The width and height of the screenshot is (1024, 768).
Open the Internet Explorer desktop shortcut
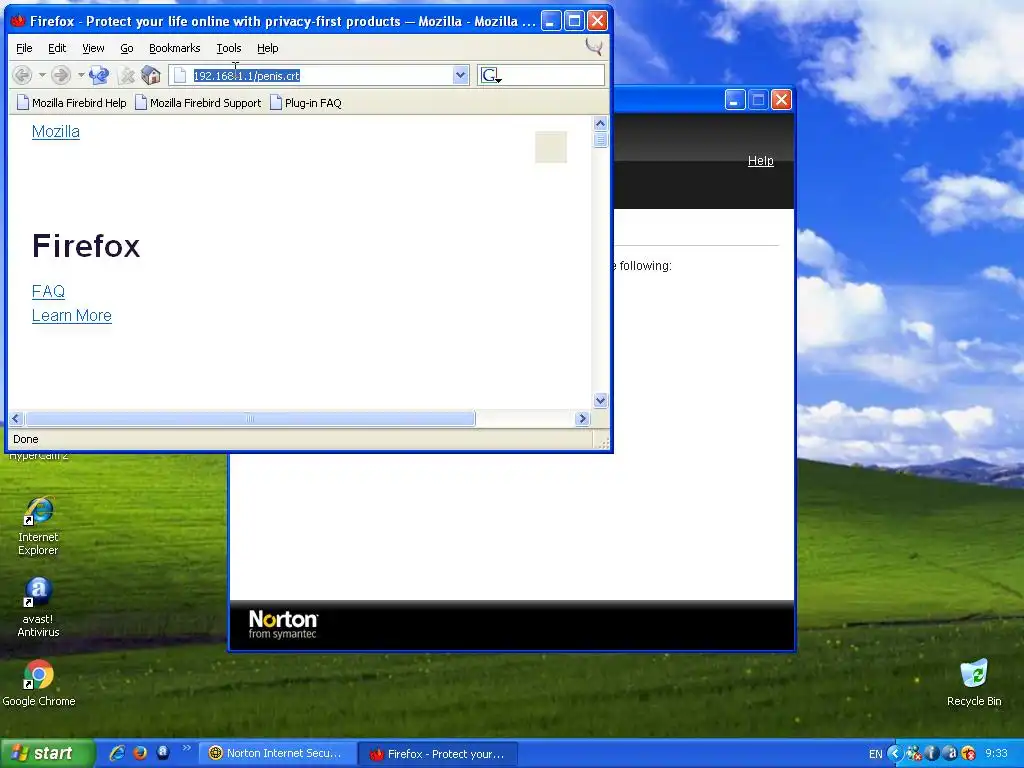[x=38, y=526]
